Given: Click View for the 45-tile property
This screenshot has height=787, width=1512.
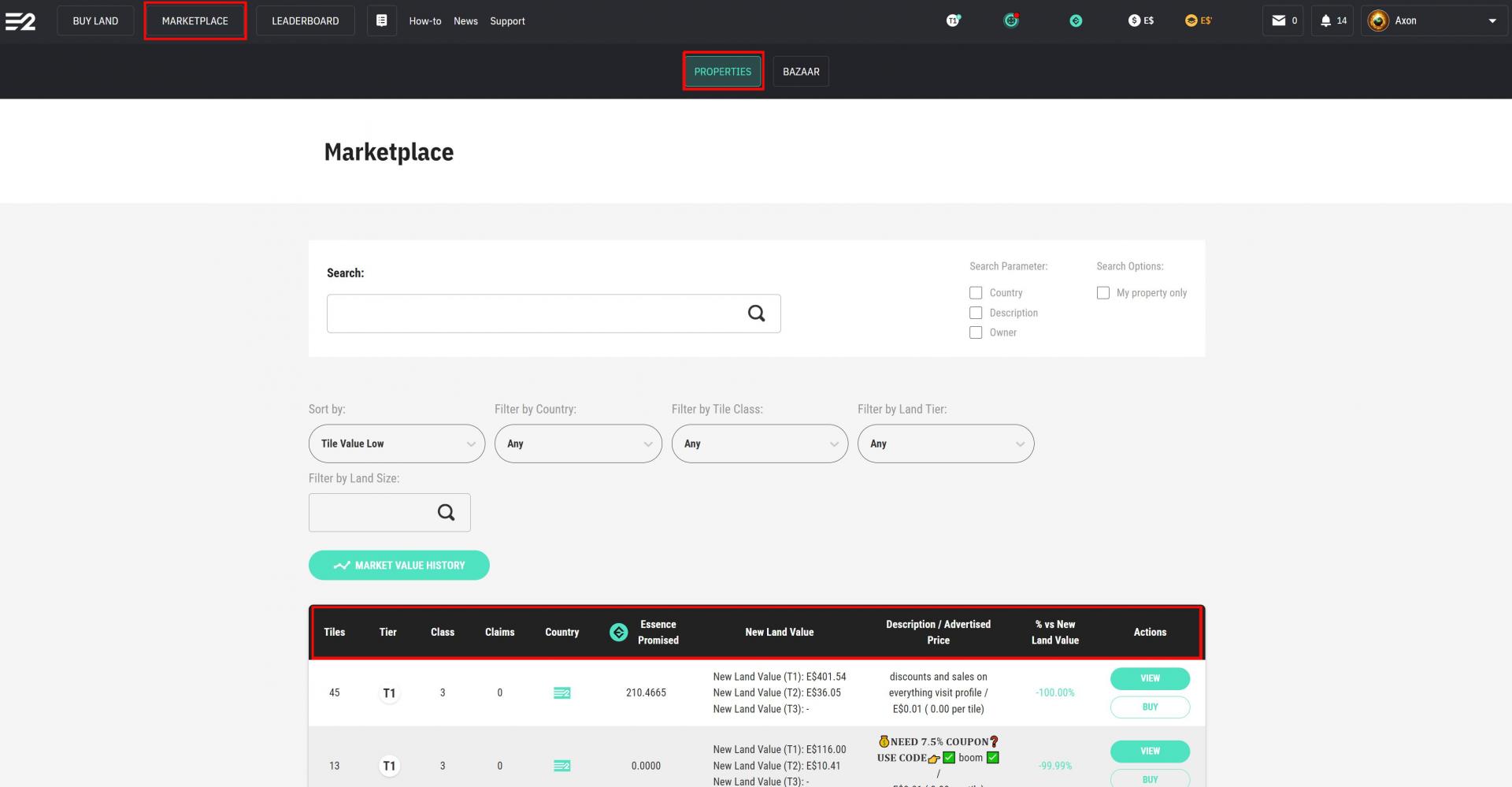Looking at the screenshot, I should click(1150, 678).
